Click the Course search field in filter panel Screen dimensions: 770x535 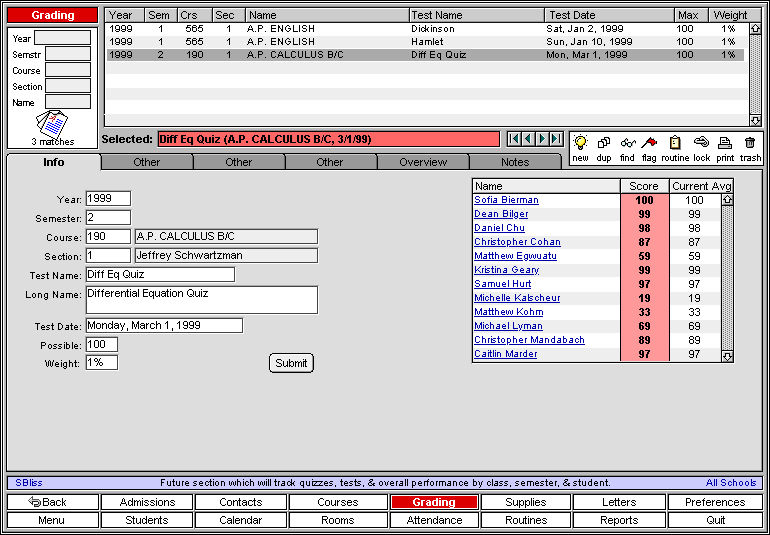pos(68,70)
